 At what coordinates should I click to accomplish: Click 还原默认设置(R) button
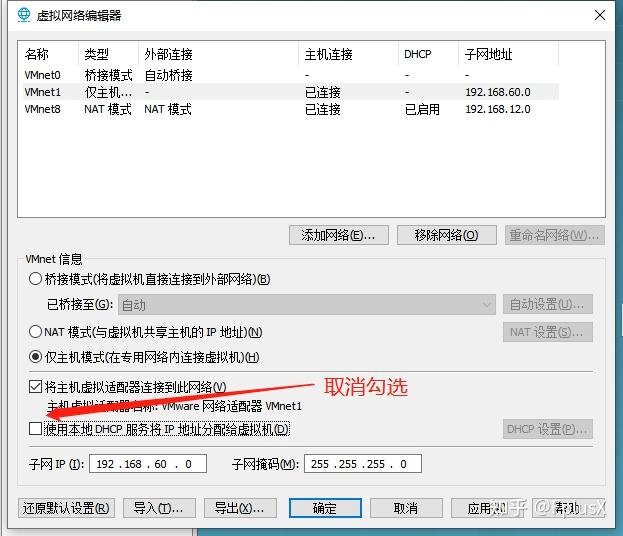point(66,508)
